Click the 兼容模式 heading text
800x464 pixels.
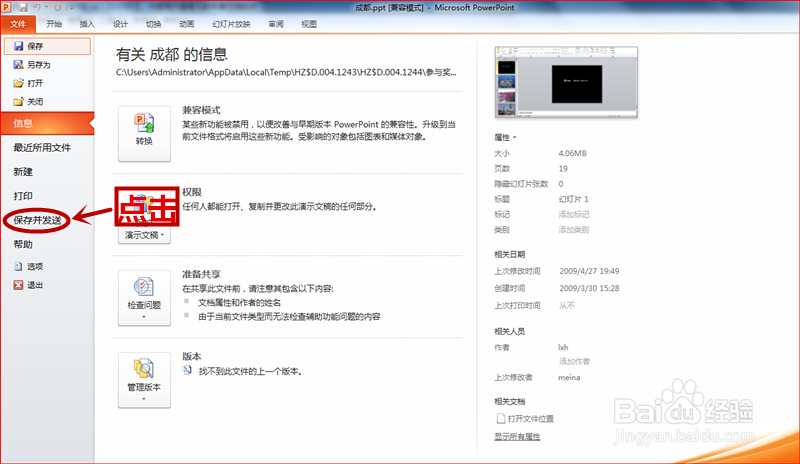[202, 110]
